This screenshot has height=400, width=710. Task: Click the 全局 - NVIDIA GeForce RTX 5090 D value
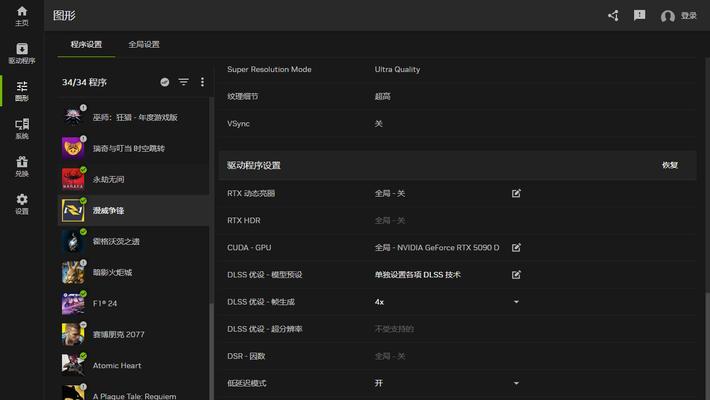437,247
